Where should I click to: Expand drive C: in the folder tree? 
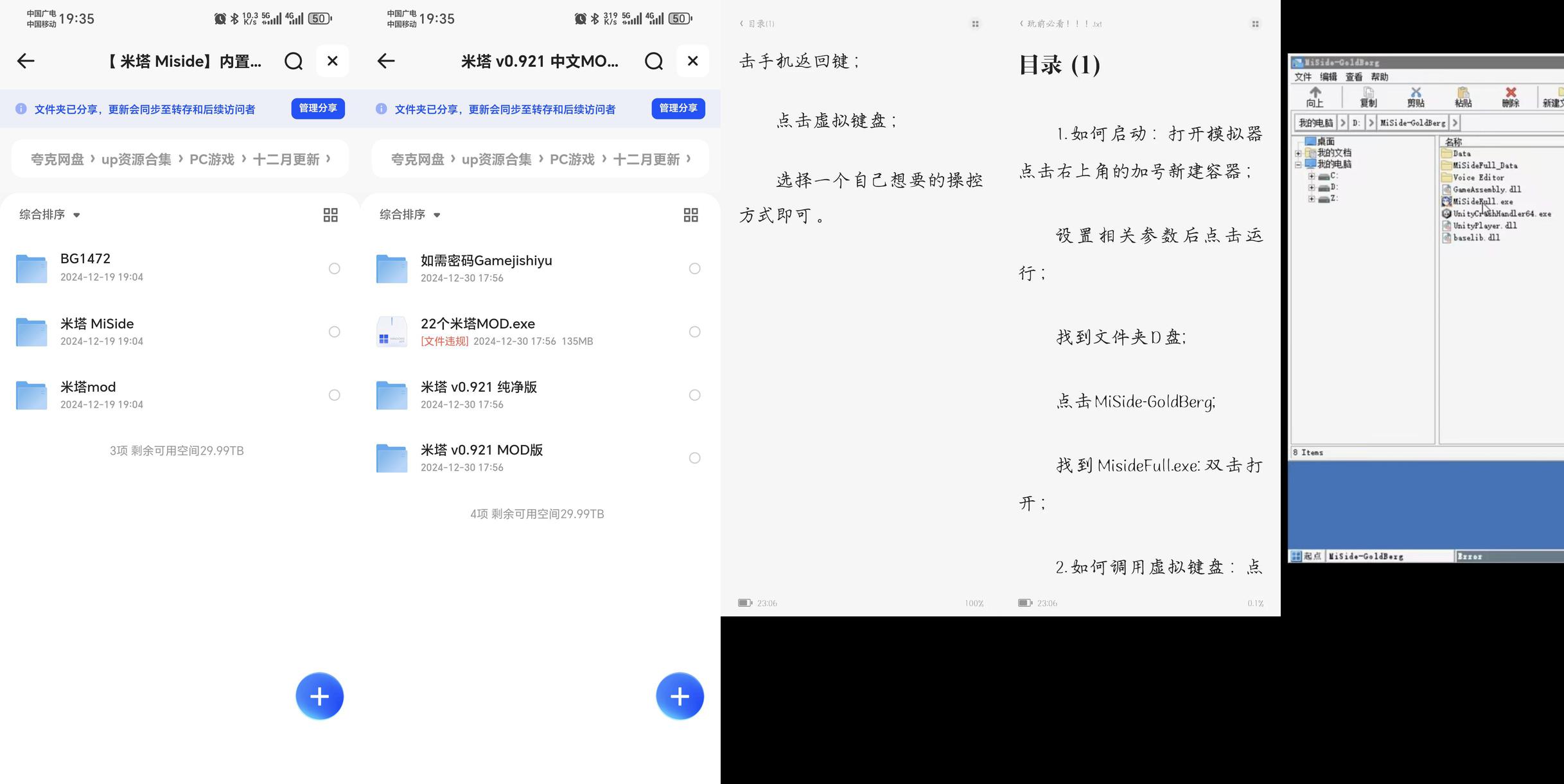point(1312,176)
